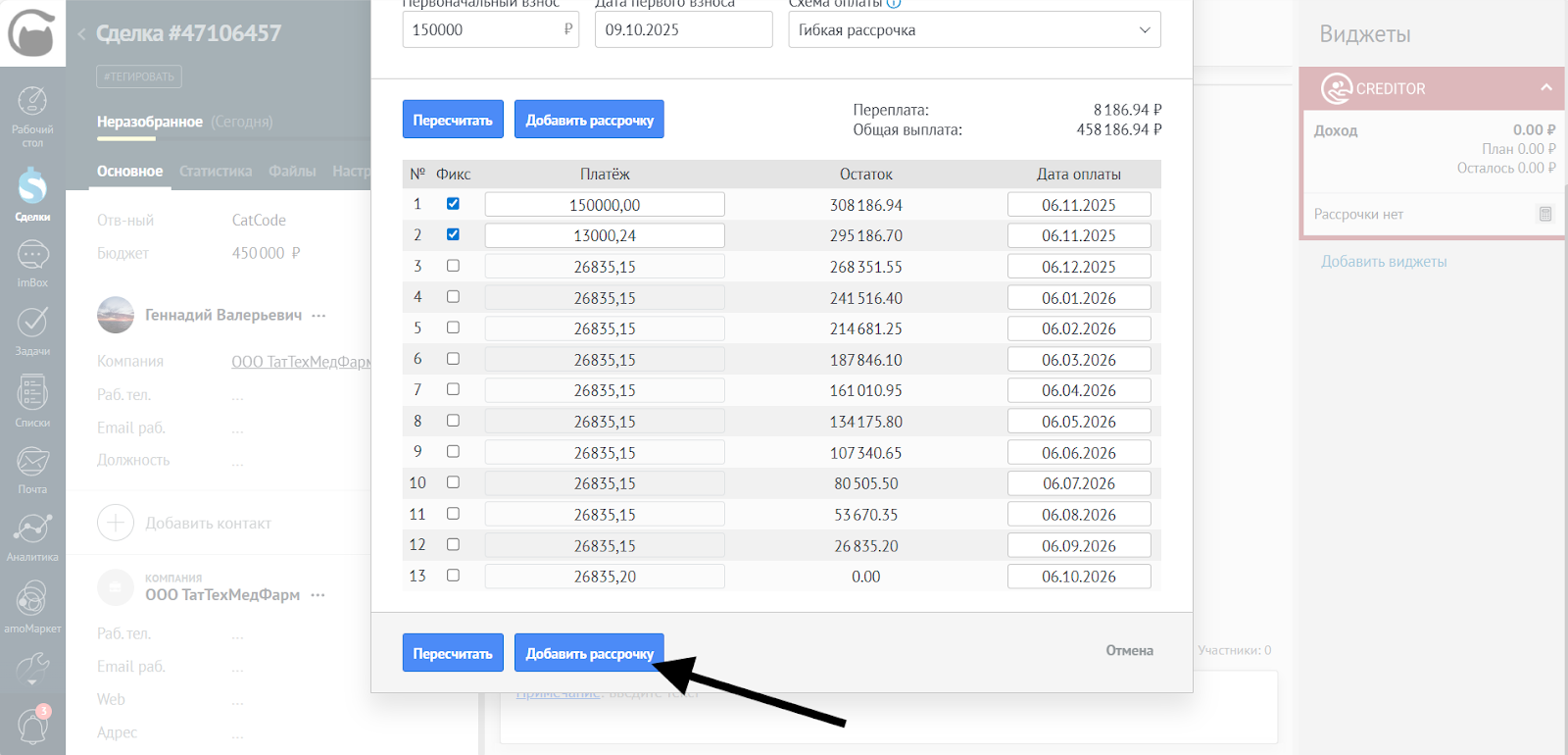Open Задачи tasks icon

click(x=32, y=329)
